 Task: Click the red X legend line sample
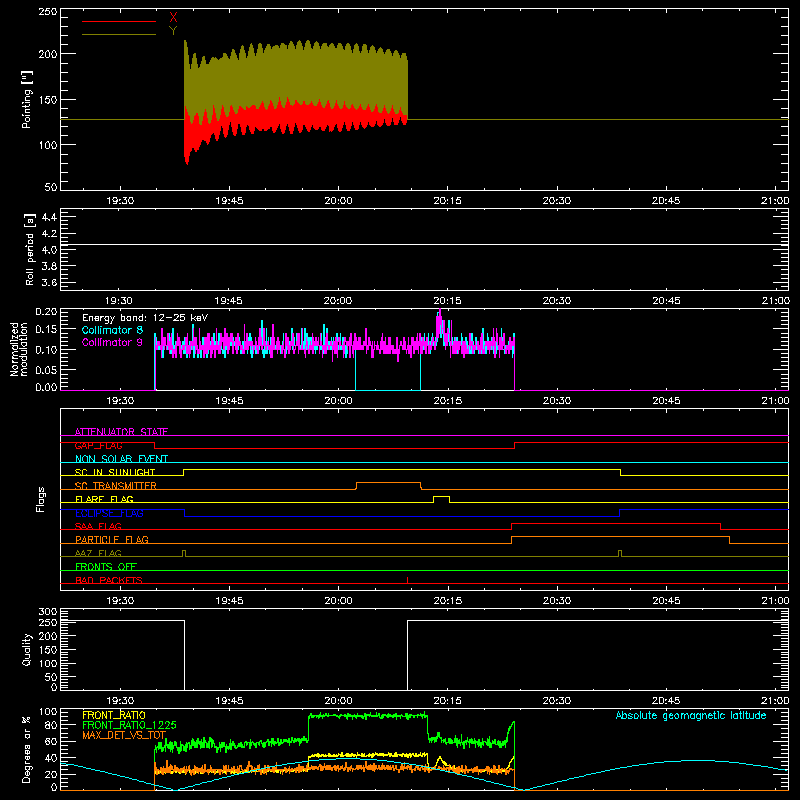pyautogui.click(x=118, y=21)
